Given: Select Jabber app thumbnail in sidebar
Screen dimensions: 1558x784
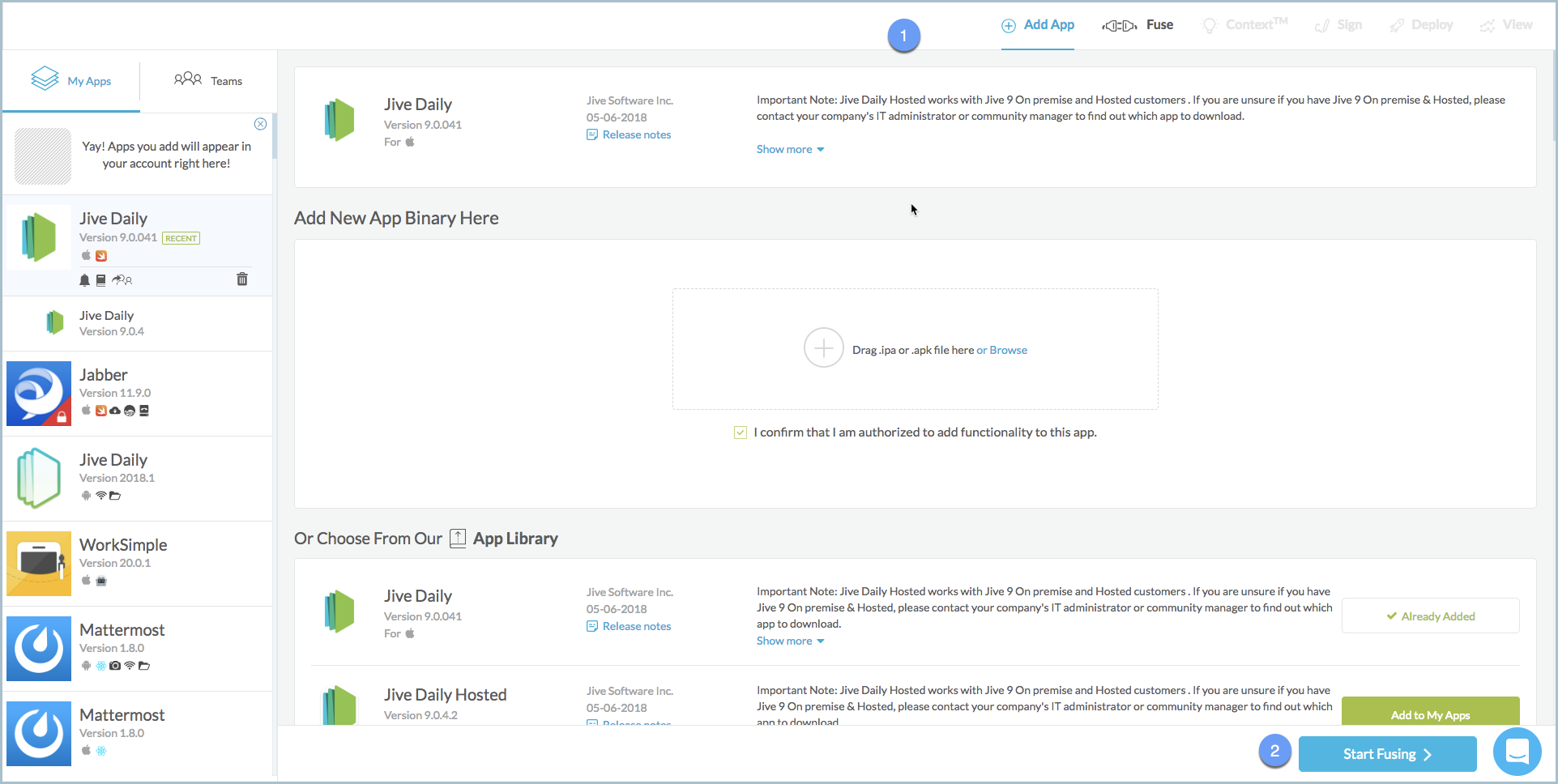Looking at the screenshot, I should click(x=39, y=394).
